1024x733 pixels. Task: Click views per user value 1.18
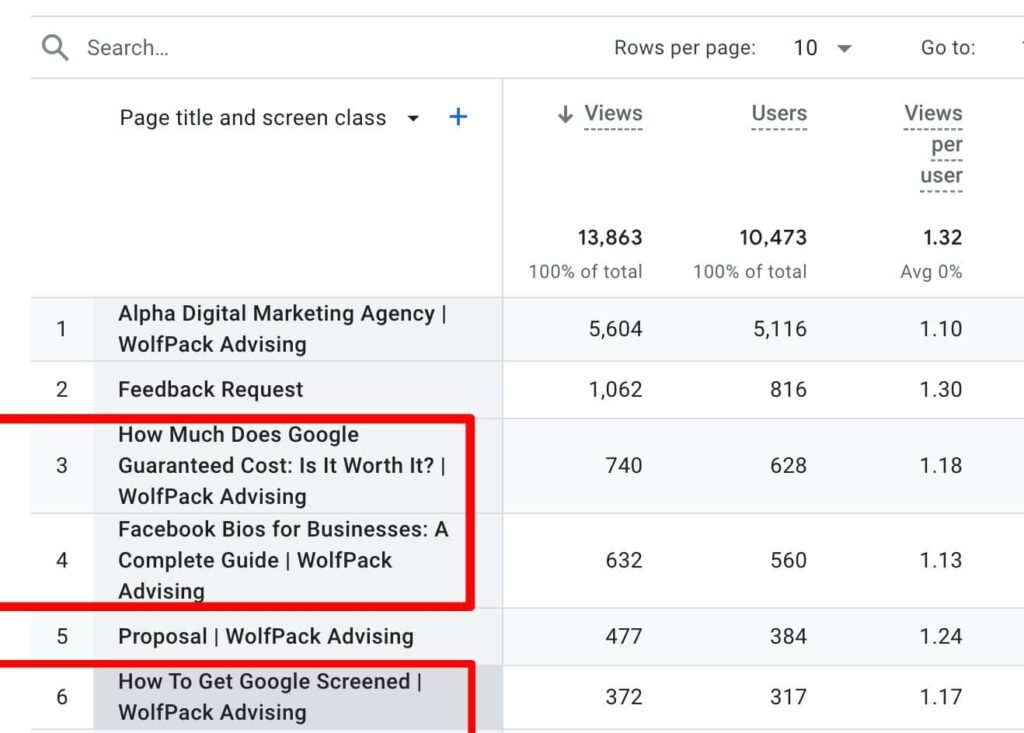[x=941, y=465]
